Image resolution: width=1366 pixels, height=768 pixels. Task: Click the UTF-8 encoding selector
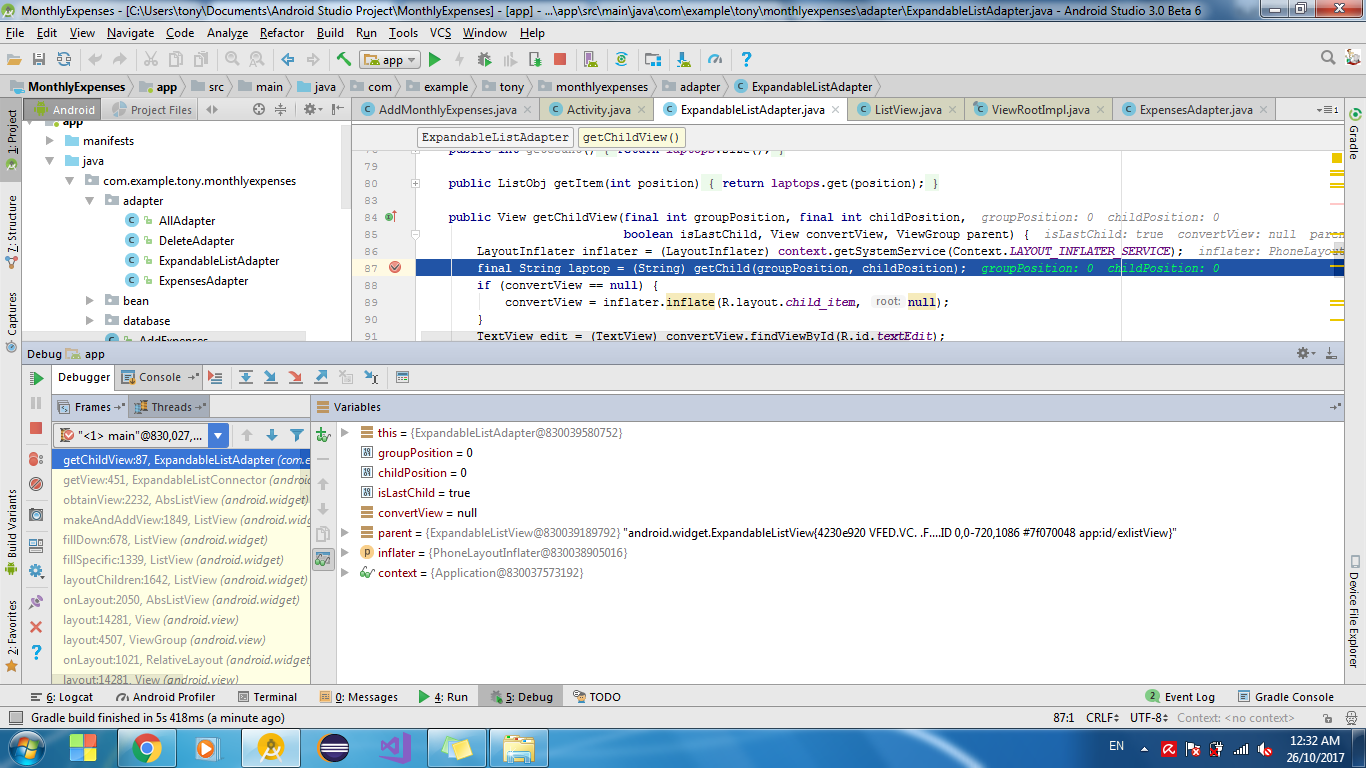pos(1148,718)
